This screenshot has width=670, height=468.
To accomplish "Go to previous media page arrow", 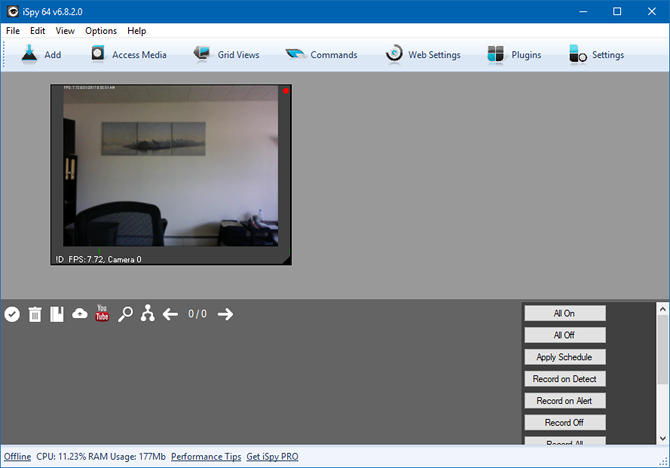I will point(171,314).
